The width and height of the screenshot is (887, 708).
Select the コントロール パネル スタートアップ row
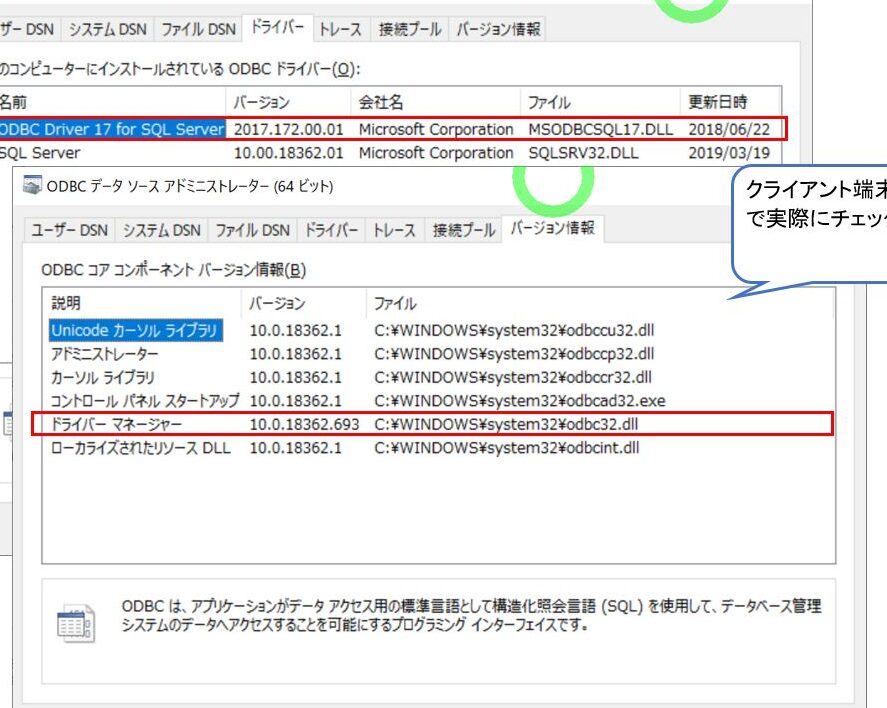tap(145, 401)
